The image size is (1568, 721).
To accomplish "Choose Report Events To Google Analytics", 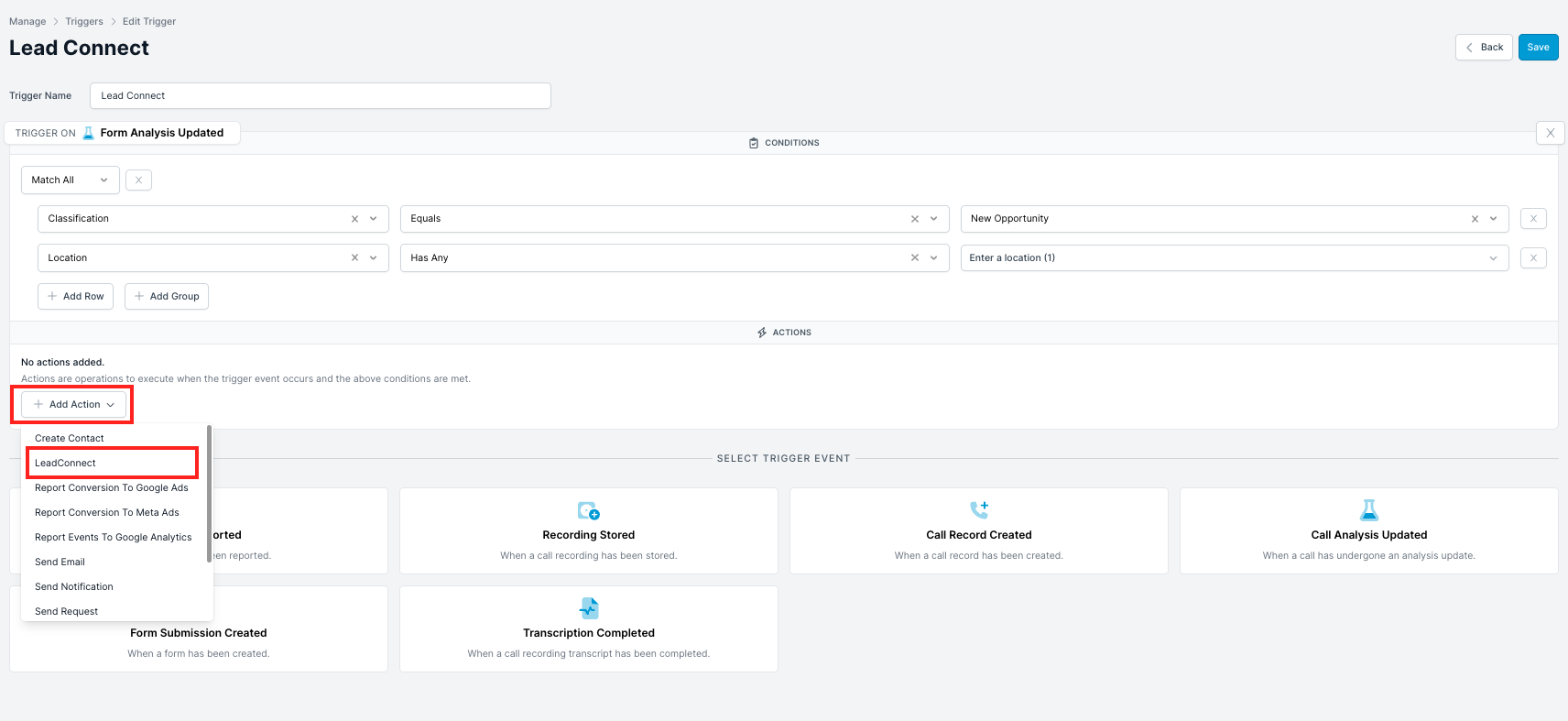I will 114,538.
